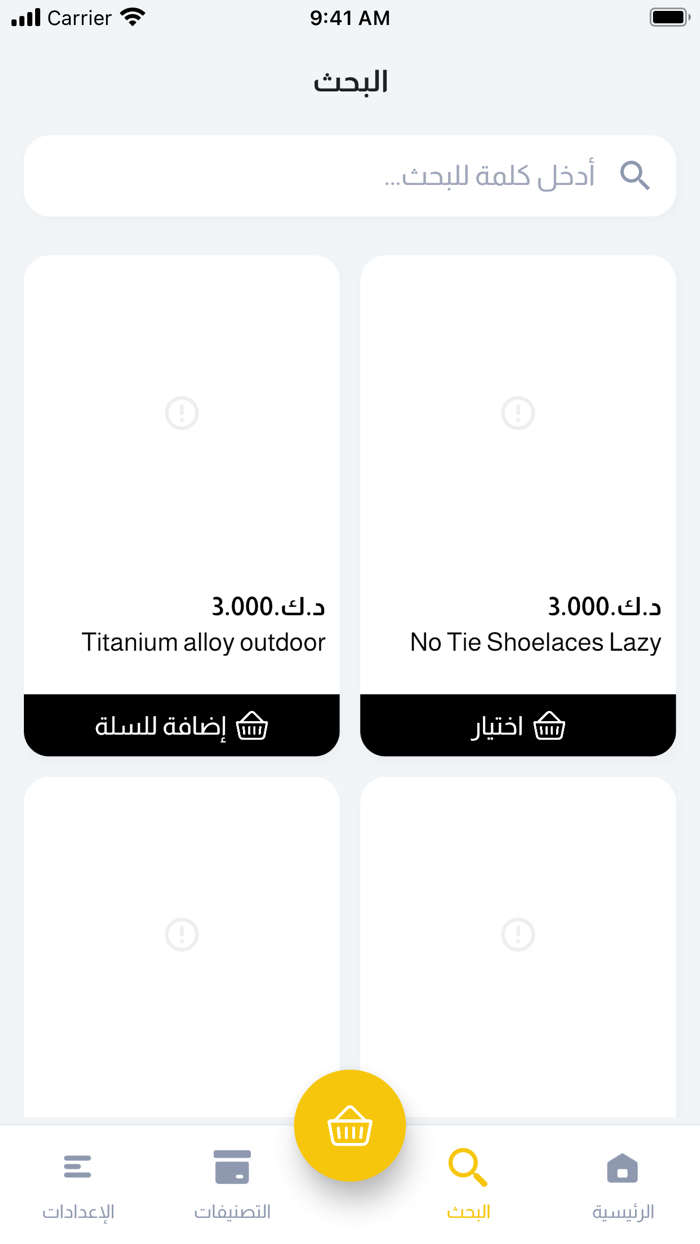700x1244 pixels.
Task: Select the home icon in the bottom bar
Action: 622,1166
